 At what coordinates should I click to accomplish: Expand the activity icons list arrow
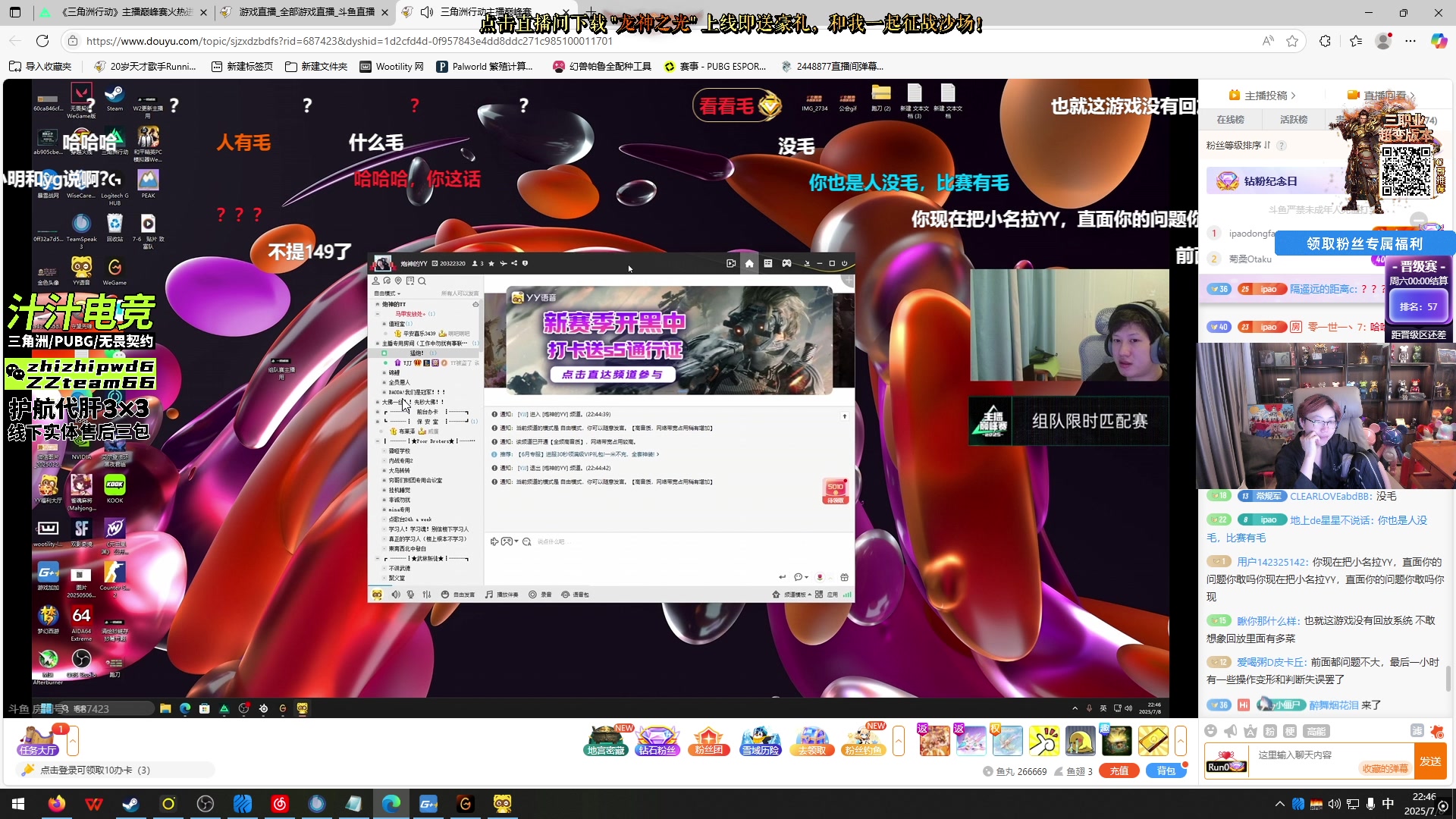pyautogui.click(x=899, y=741)
